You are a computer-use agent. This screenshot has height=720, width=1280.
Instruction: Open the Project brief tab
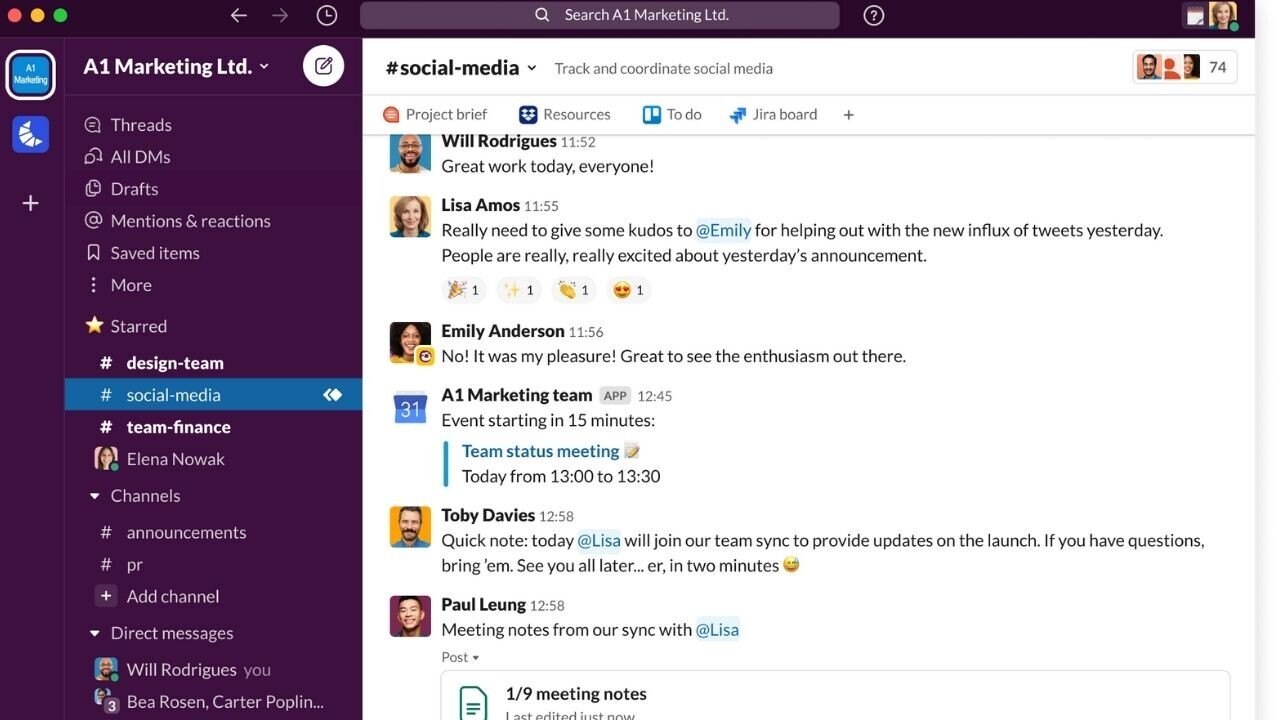[435, 115]
